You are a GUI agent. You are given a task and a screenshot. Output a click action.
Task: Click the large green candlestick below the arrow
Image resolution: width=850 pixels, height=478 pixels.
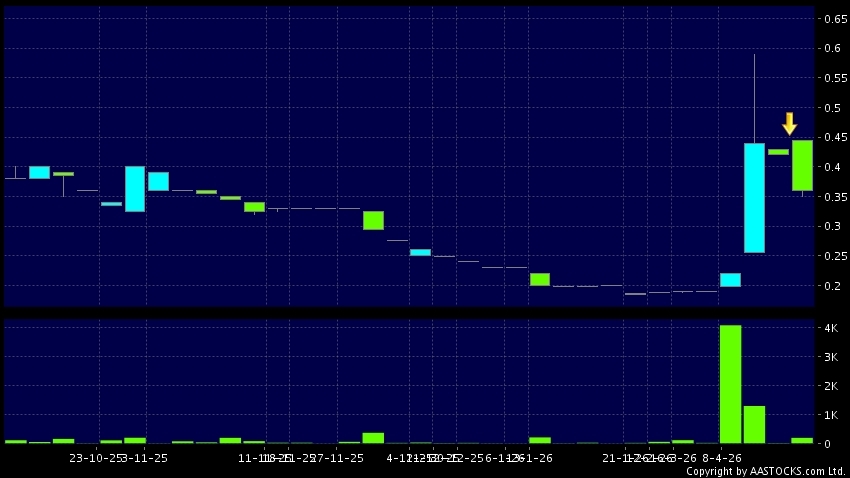pyautogui.click(x=802, y=165)
